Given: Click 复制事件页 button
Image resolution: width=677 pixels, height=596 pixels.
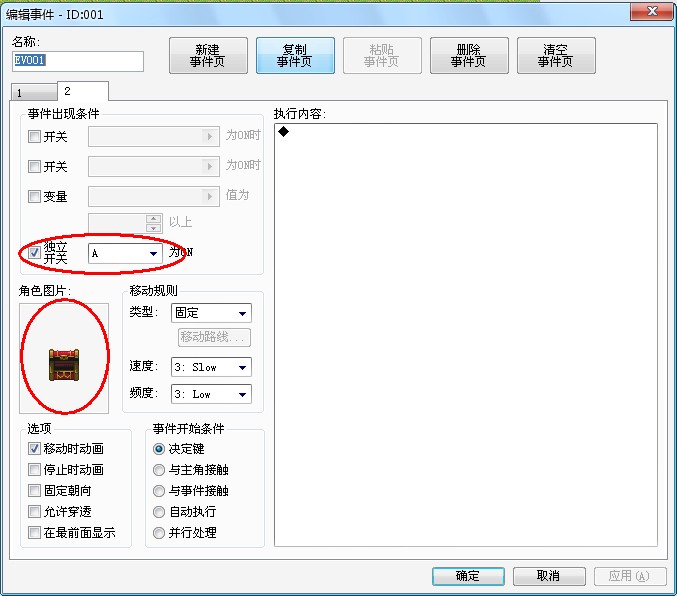Looking at the screenshot, I should [x=295, y=55].
